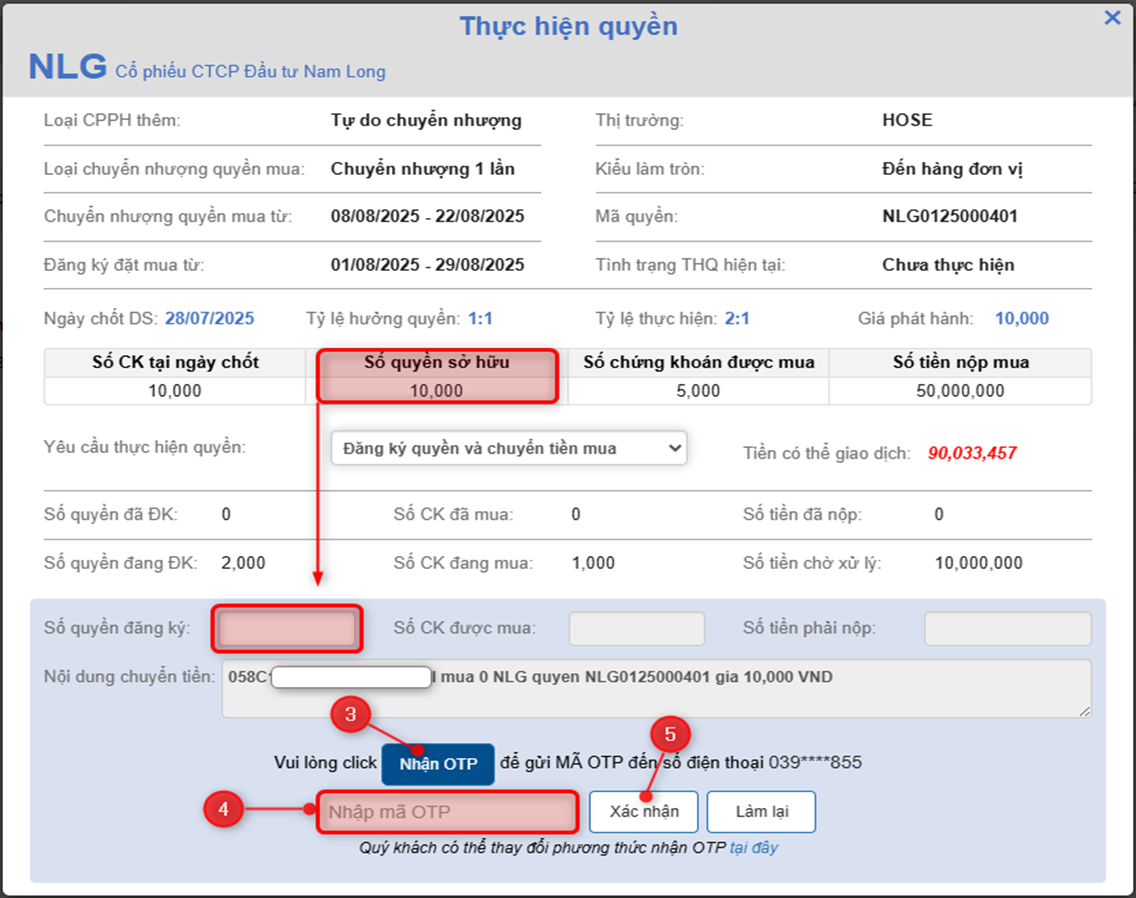Click the Số CK đã mua value '0'
1136x898 pixels.
point(576,515)
